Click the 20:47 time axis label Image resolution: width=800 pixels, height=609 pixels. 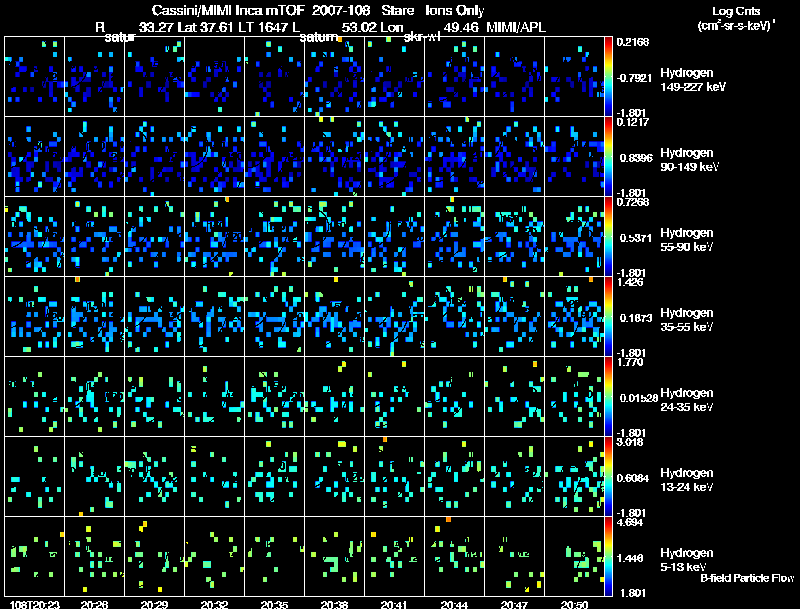[514, 604]
